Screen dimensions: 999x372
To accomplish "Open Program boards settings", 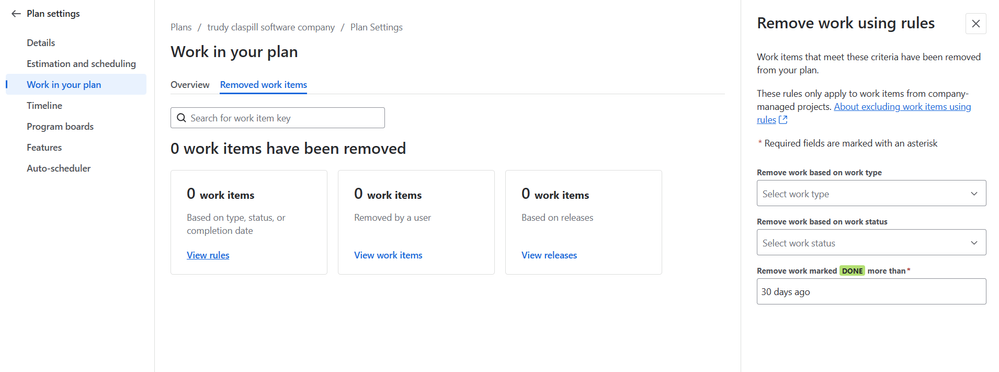I will 60,127.
